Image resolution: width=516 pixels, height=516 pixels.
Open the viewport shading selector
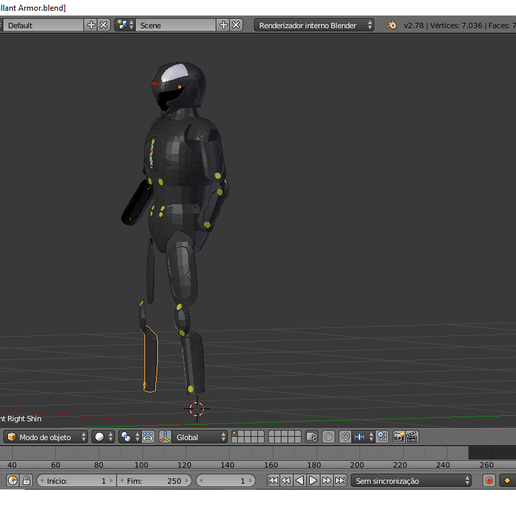(103, 437)
